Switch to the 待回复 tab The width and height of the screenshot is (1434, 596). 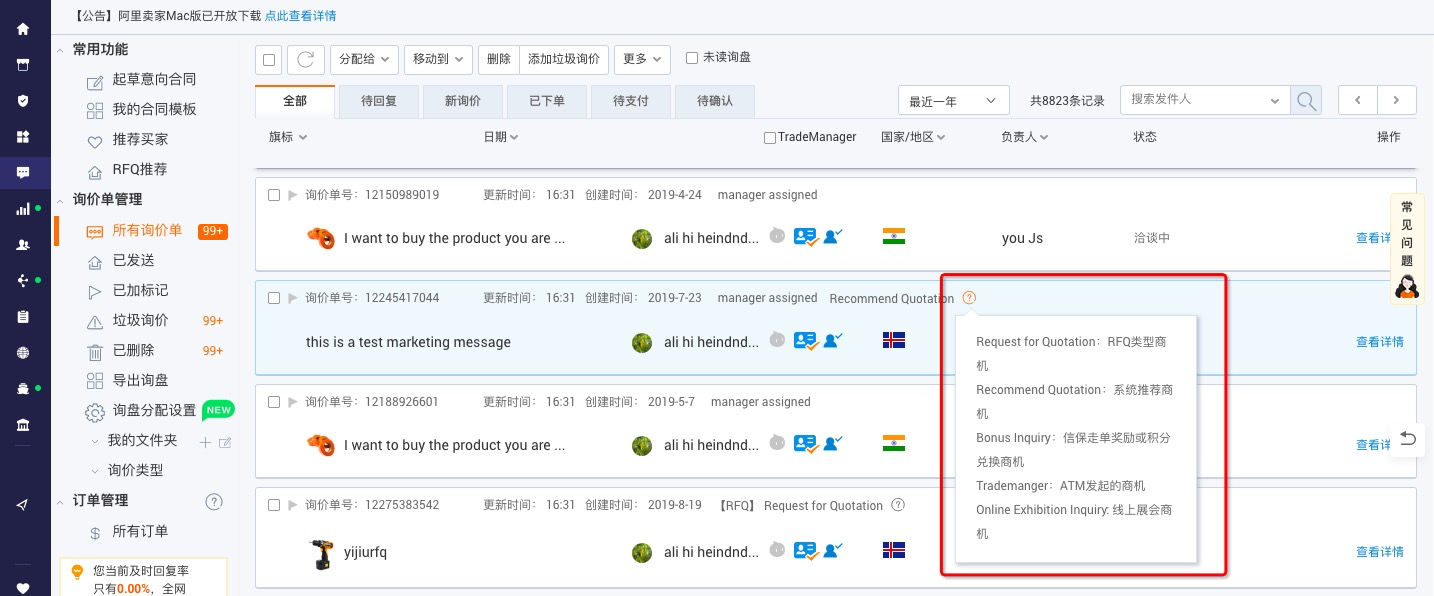[x=379, y=101]
